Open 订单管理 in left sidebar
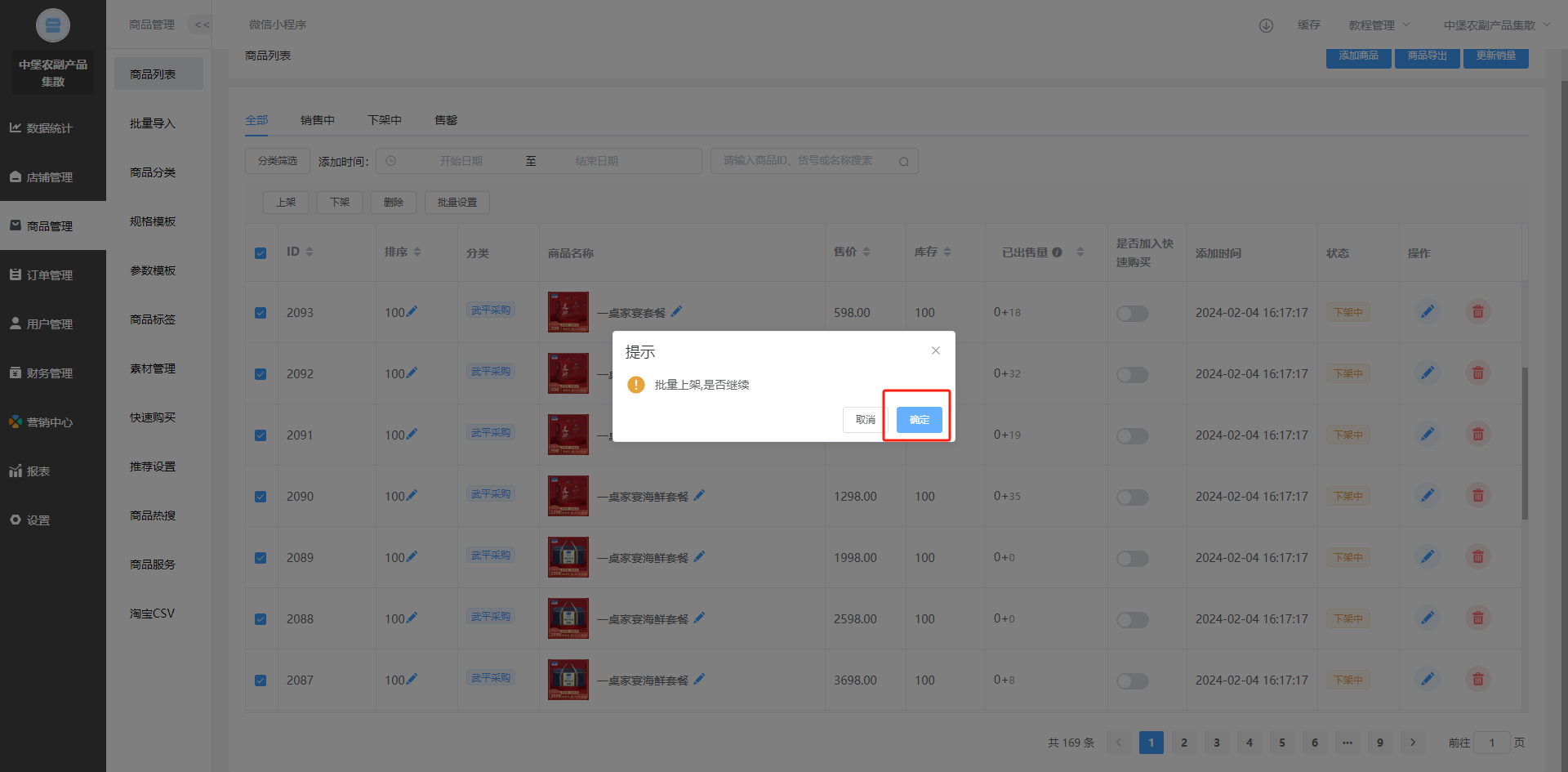Screen dimensions: 1568x772 point(50,275)
